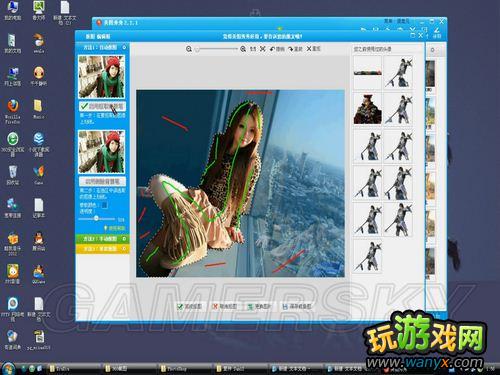Click the zoom in magnifier icon
Screen dimensions: 500x375
click(x=243, y=49)
